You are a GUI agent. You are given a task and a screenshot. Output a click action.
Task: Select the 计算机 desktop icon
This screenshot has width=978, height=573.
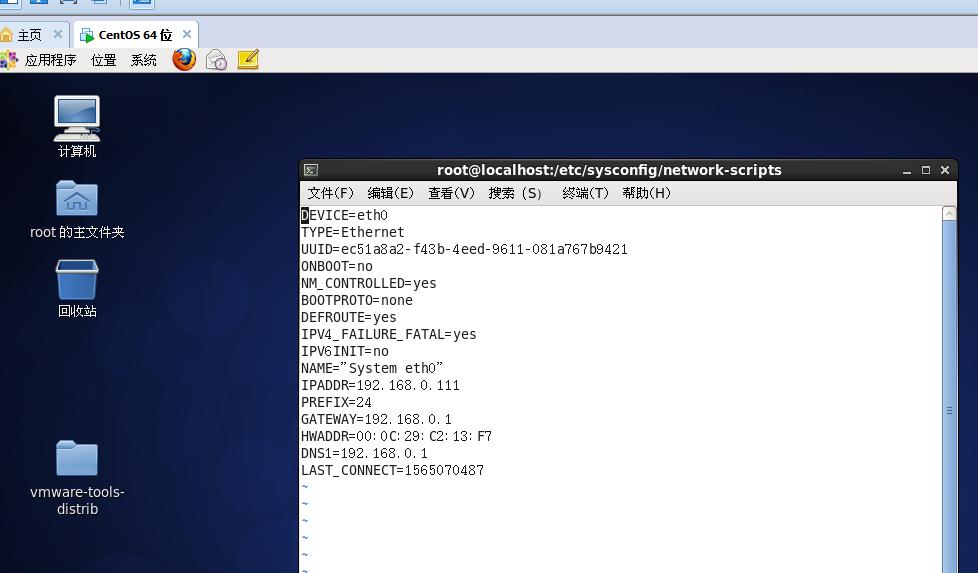pos(77,127)
